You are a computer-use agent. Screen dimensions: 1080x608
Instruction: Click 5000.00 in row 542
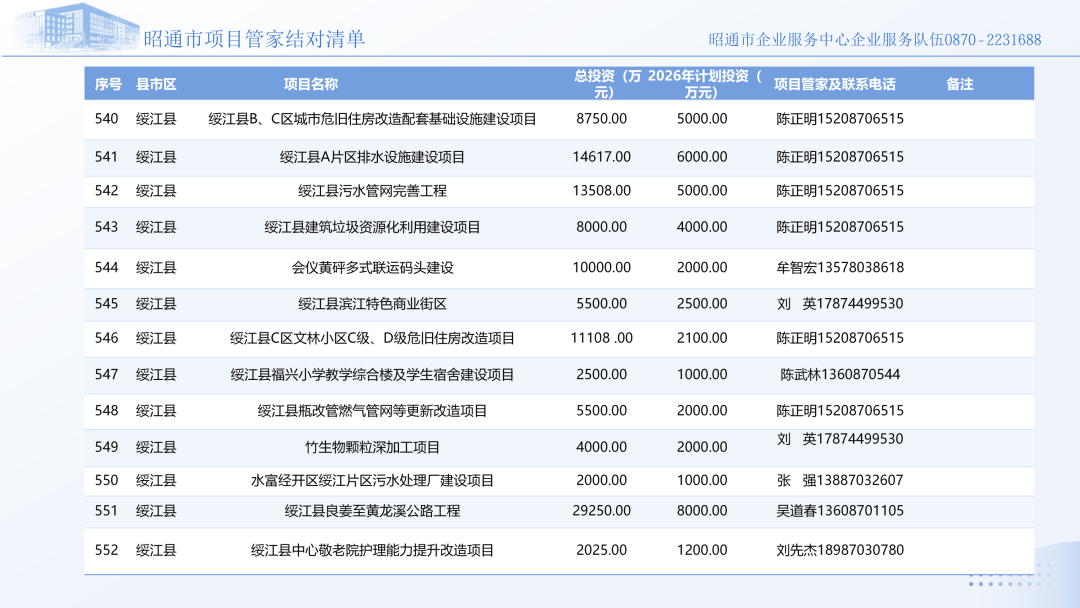[x=702, y=191]
